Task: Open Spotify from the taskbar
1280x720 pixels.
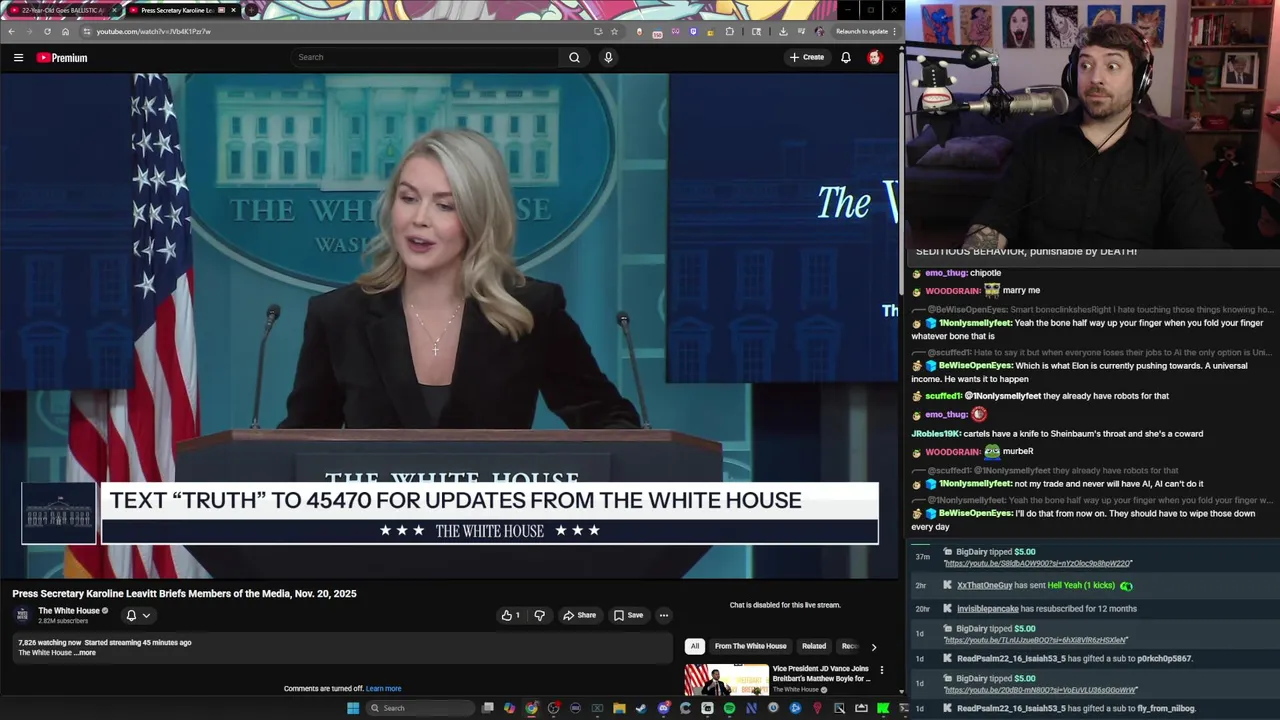Action: [x=729, y=708]
